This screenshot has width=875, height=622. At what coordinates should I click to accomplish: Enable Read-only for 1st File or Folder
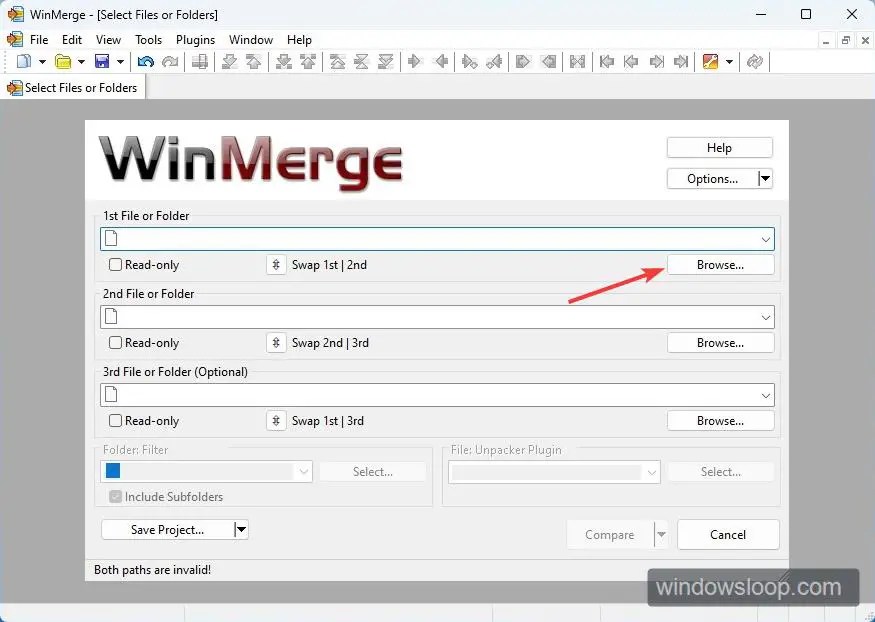tap(115, 264)
